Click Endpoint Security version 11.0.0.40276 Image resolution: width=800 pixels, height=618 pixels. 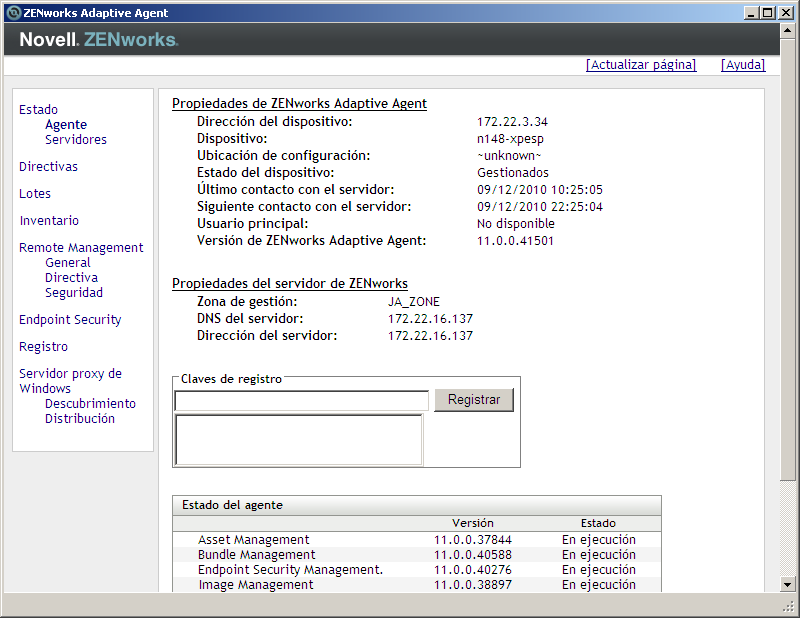(472, 570)
